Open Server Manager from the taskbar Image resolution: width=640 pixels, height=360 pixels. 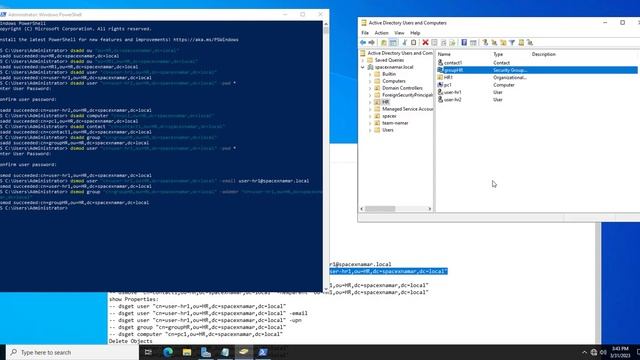click(206, 352)
